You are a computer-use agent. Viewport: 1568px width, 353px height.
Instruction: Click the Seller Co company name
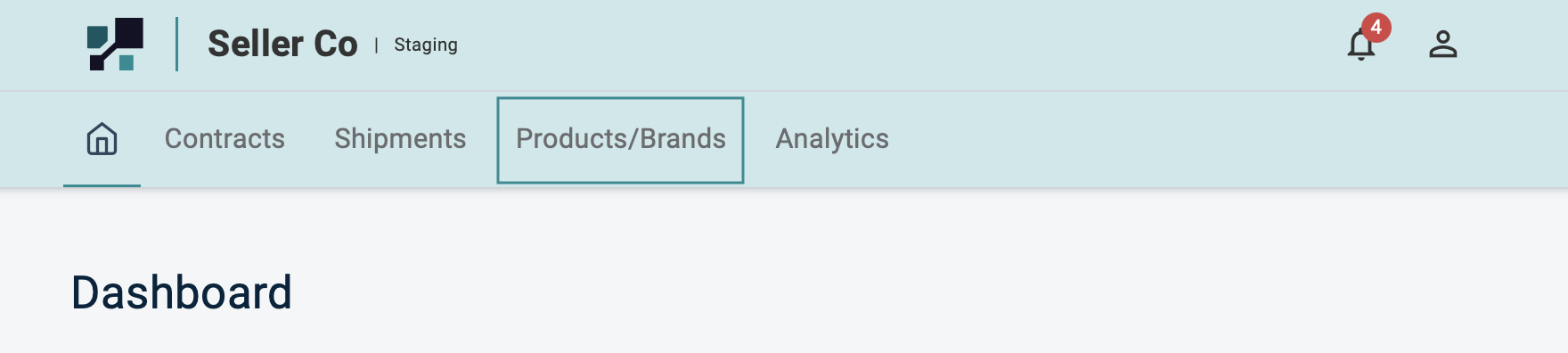pyautogui.click(x=282, y=44)
